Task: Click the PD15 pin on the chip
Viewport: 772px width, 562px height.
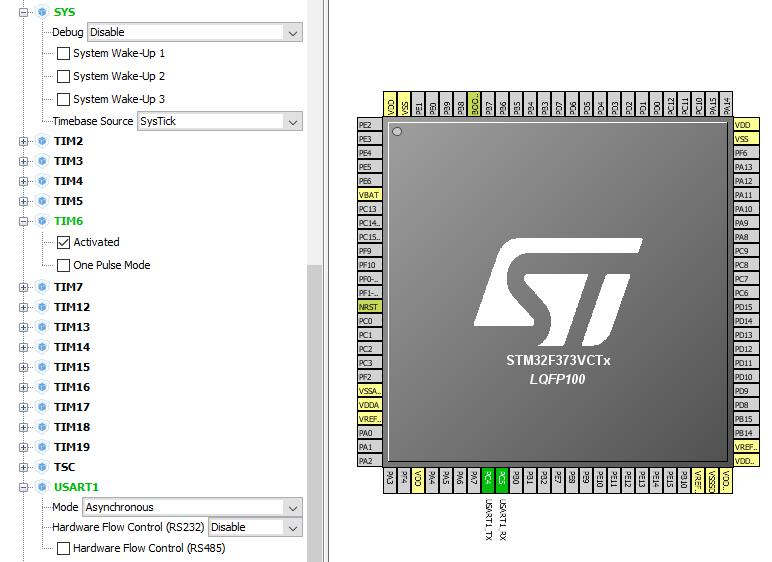Action: [x=746, y=307]
